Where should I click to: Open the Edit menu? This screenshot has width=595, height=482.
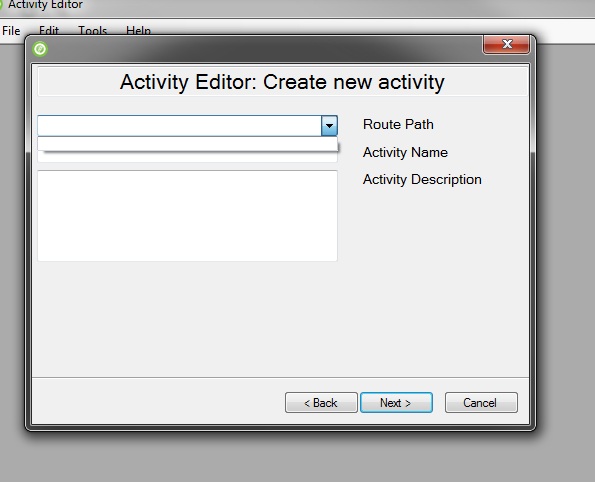pyautogui.click(x=49, y=31)
